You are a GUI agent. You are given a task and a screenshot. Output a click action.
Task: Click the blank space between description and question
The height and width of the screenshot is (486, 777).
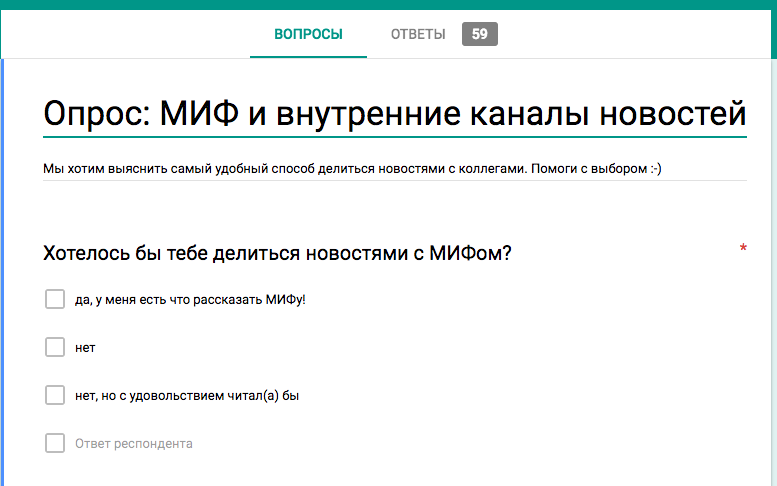point(394,208)
